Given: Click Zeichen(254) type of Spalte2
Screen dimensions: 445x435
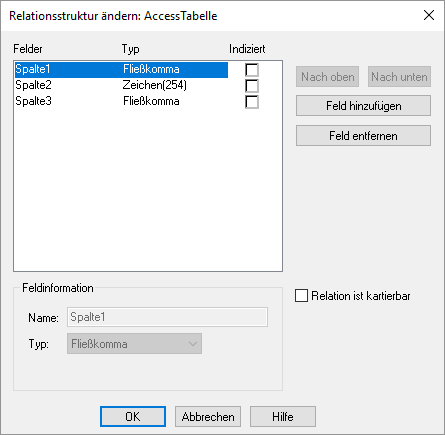Looking at the screenshot, I should point(155,85).
